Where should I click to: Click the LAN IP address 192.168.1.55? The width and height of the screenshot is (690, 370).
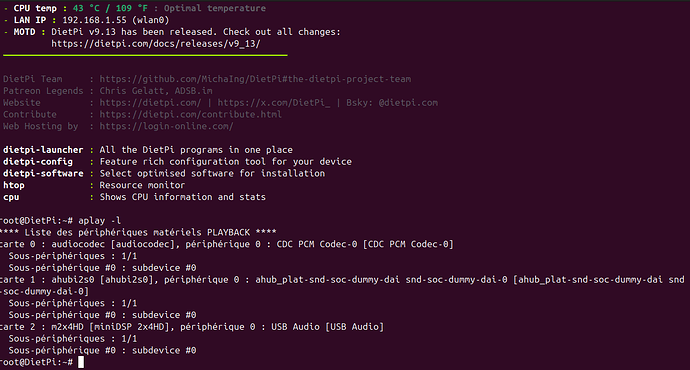[94, 20]
